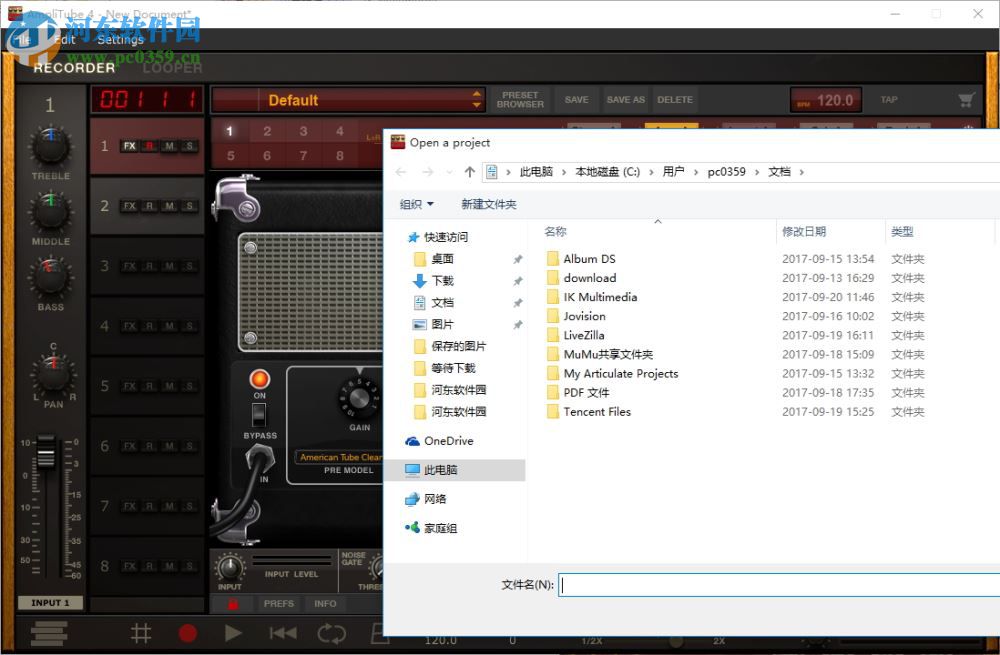Click the rewind-to-start transport icon
The image size is (1000, 655).
point(281,633)
